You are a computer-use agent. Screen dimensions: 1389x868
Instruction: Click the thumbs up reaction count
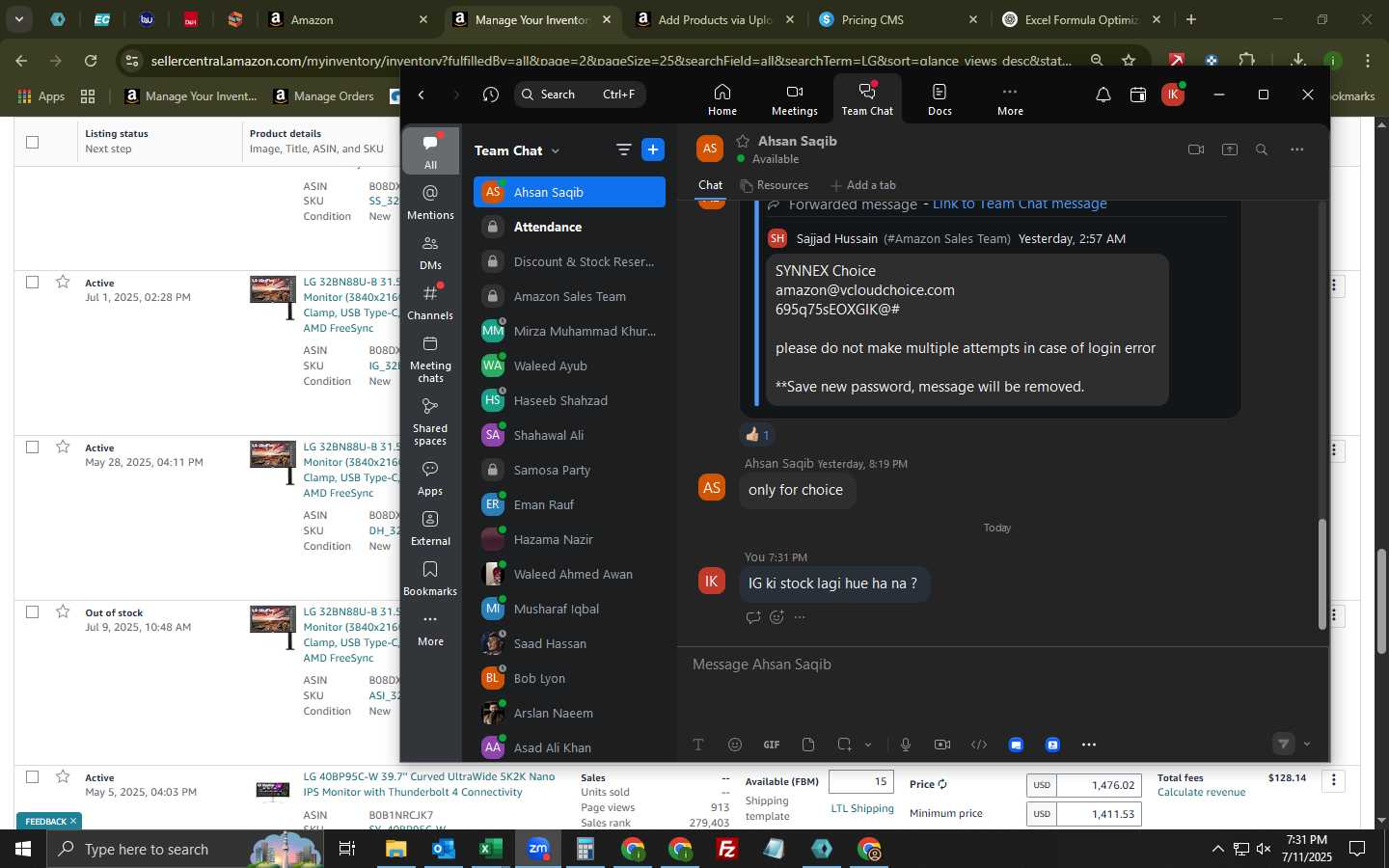[757, 435]
